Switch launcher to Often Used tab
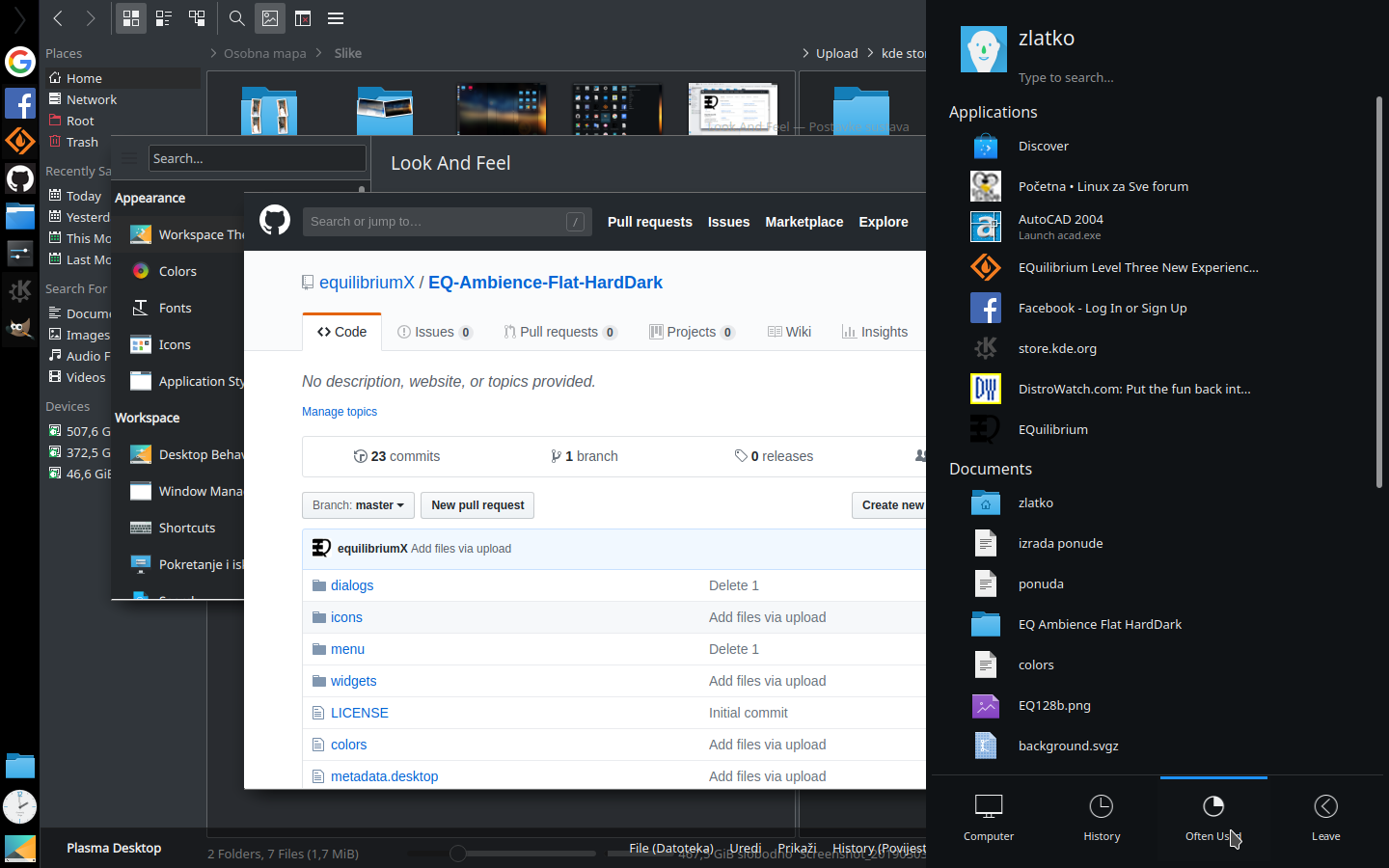Viewport: 1389px width, 868px height. pyautogui.click(x=1213, y=817)
